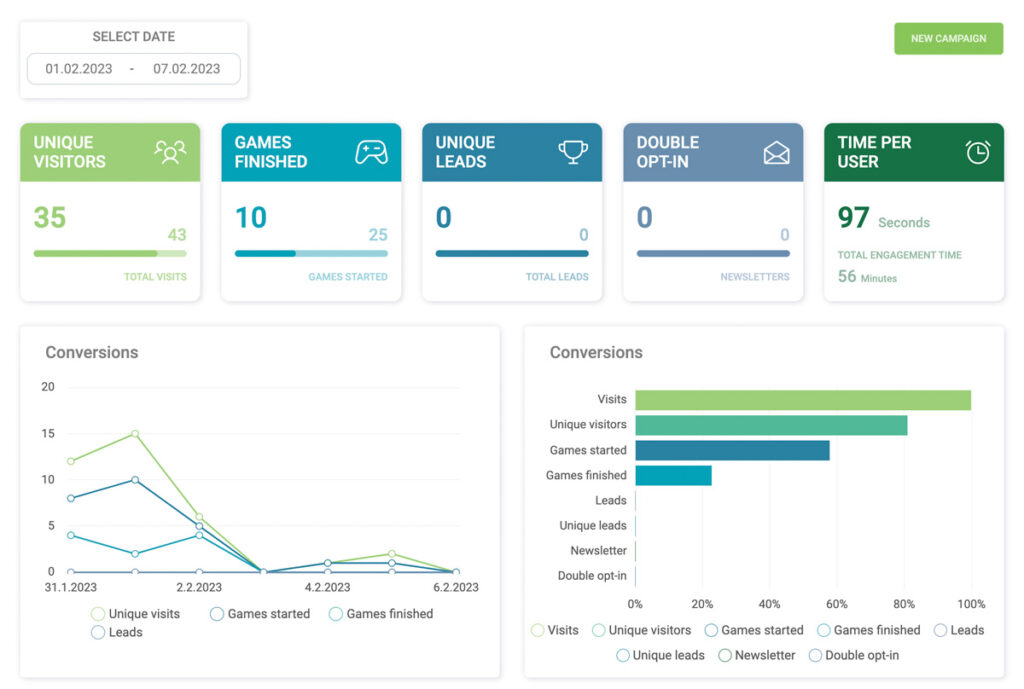Screen dimensions: 1024x689
Task: Click the Unique Visitors card header
Action: point(110,152)
